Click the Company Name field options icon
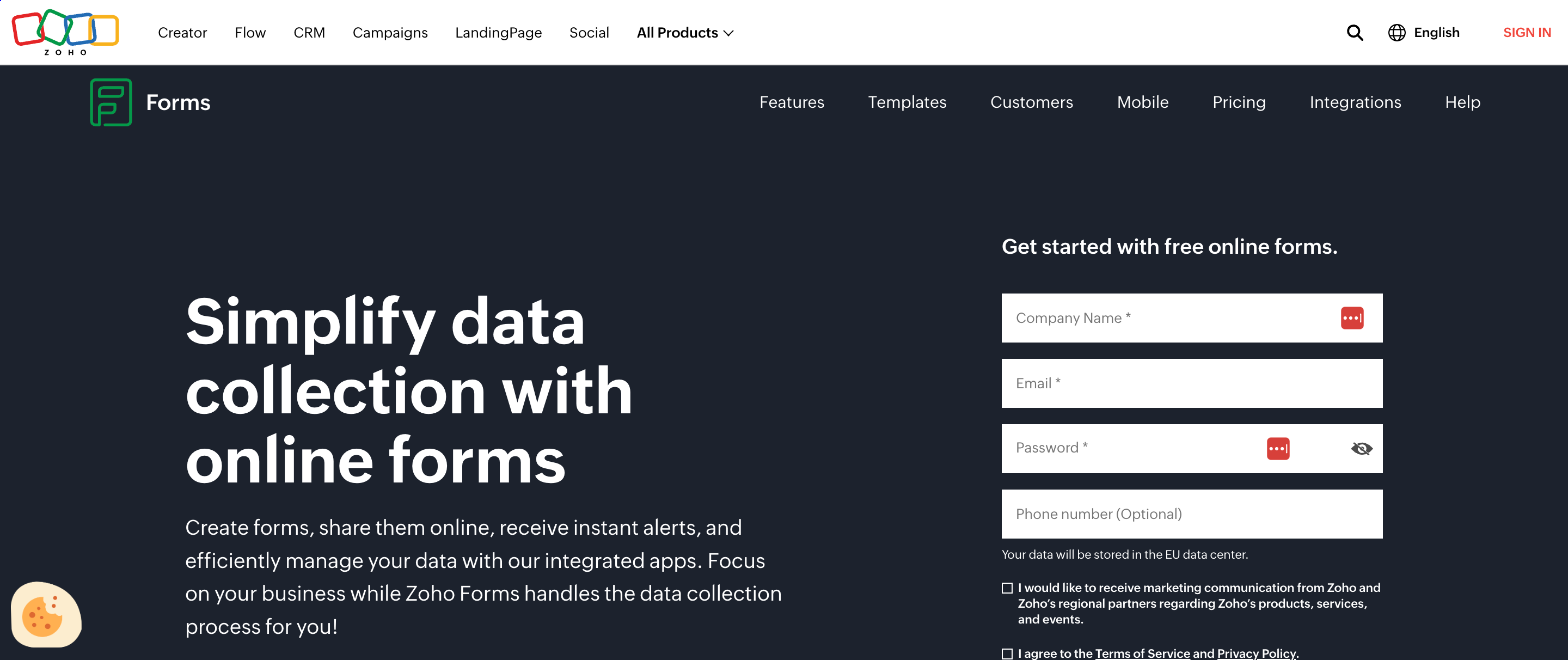The image size is (1568, 660). click(x=1353, y=318)
